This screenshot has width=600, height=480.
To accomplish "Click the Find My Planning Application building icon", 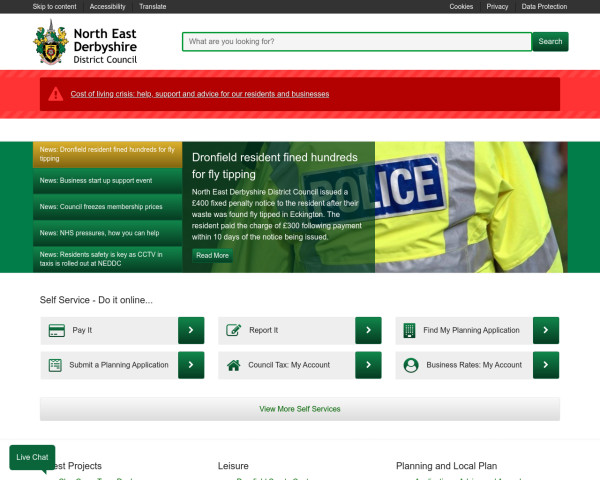I will coord(409,330).
